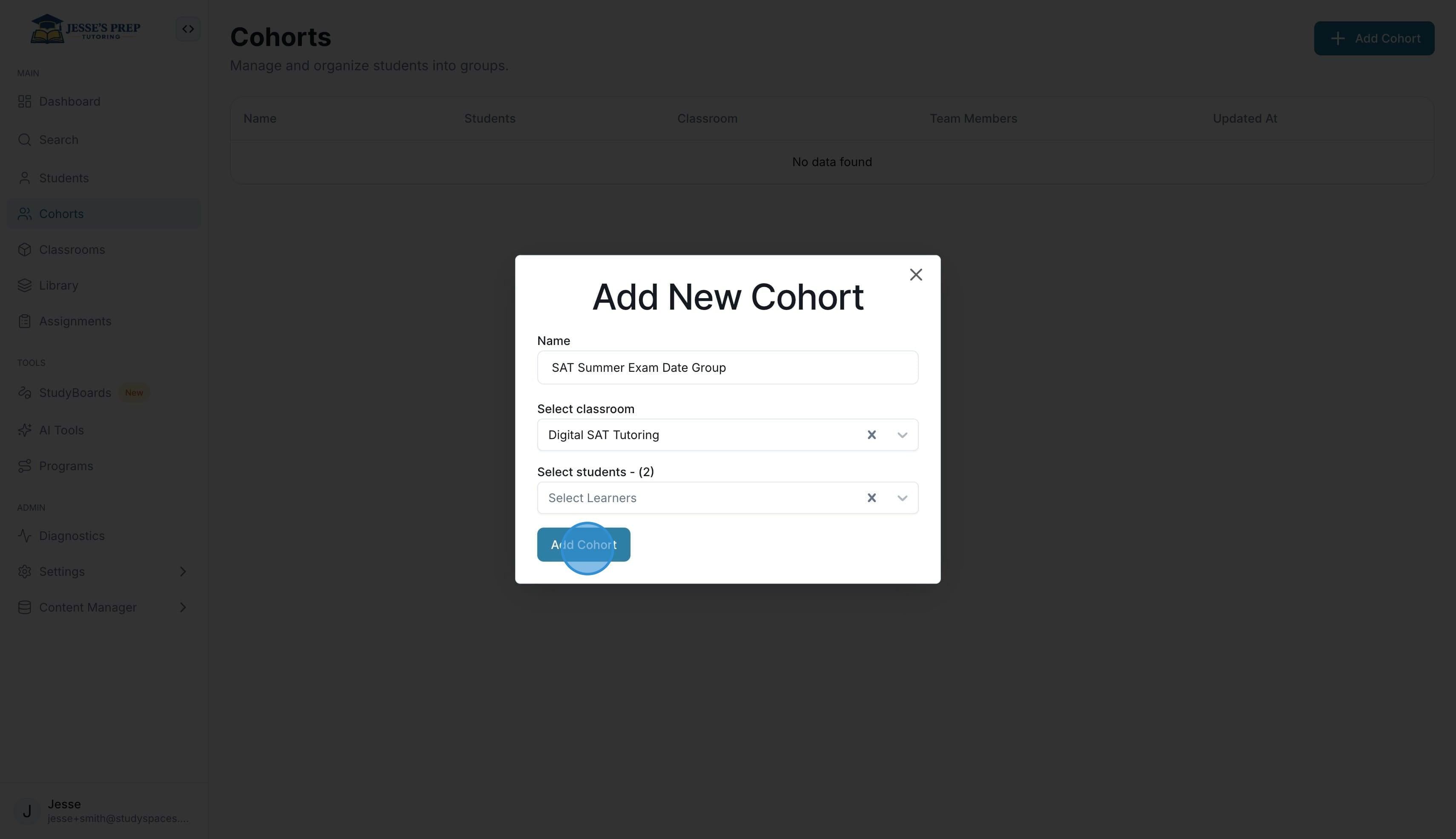Image resolution: width=1456 pixels, height=839 pixels.
Task: Click the Jesse user avatar
Action: (x=26, y=811)
